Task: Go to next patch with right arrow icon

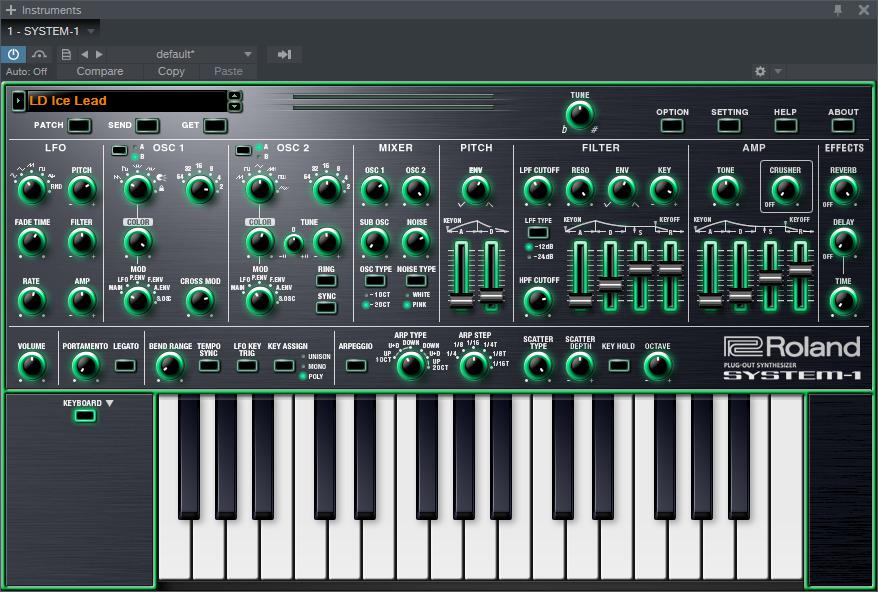Action: (x=97, y=54)
